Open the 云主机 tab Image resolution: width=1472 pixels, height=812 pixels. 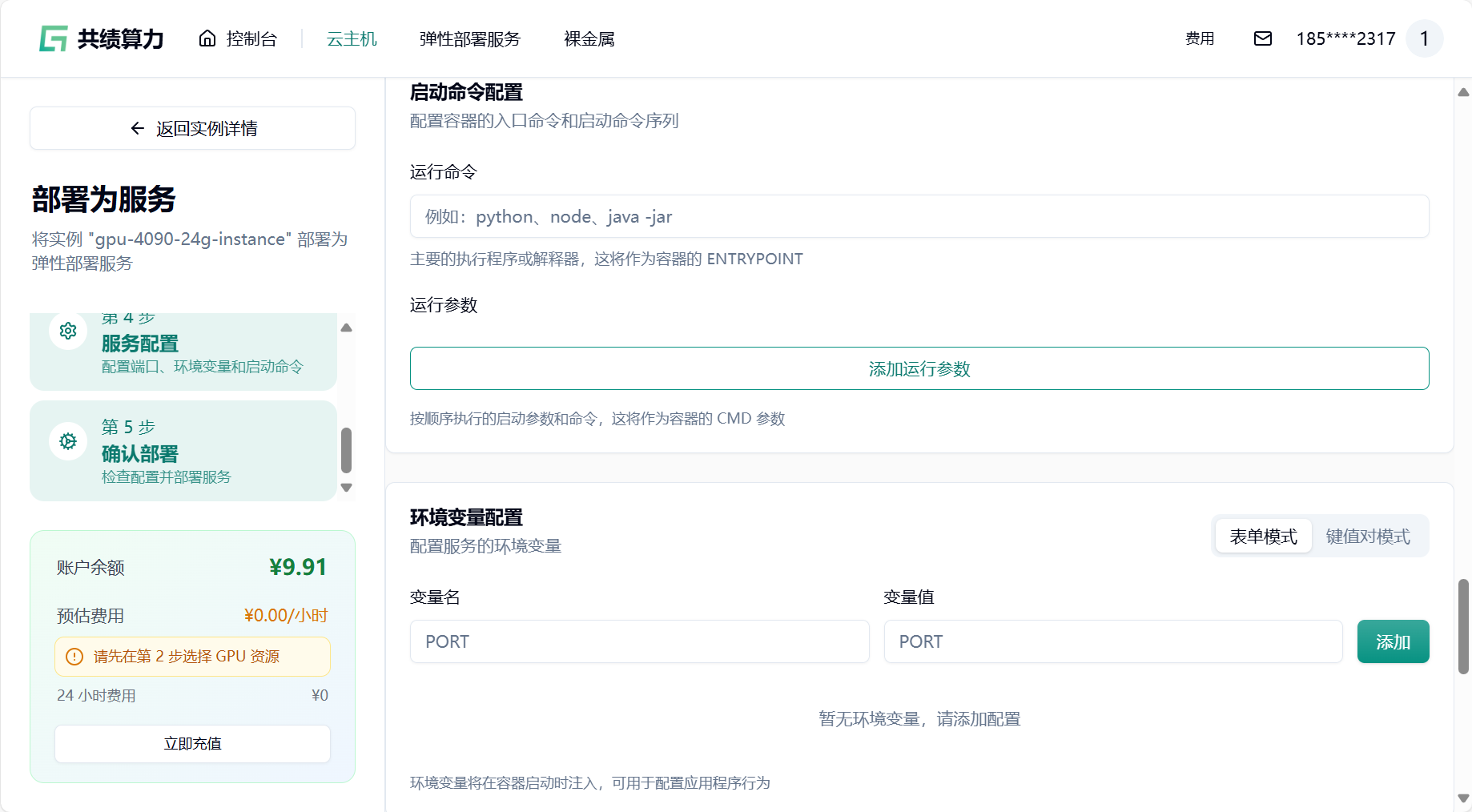tap(352, 38)
